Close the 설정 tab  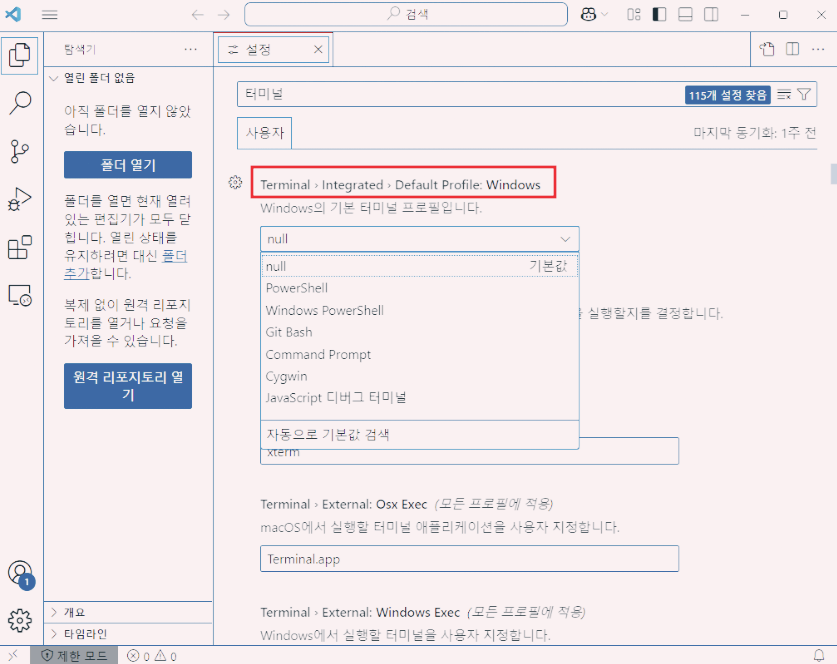(318, 49)
